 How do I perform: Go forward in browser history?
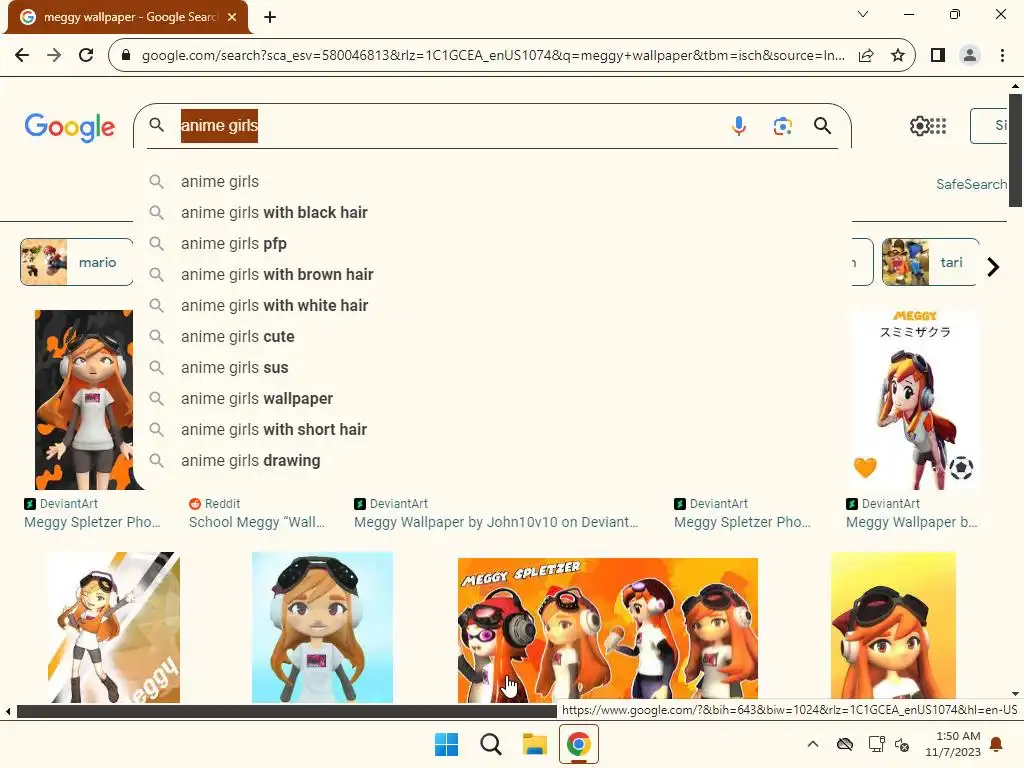tap(54, 55)
